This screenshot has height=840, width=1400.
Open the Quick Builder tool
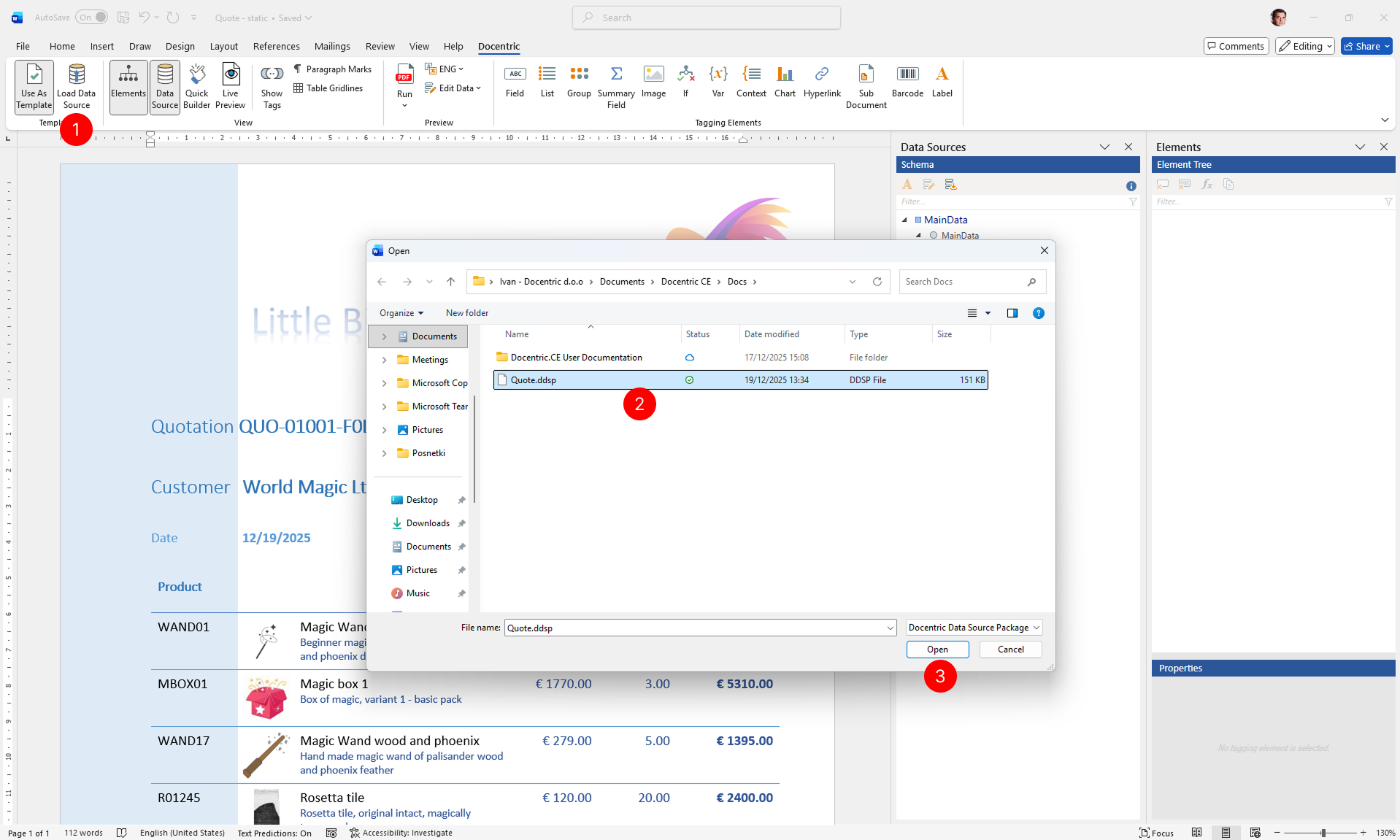196,87
